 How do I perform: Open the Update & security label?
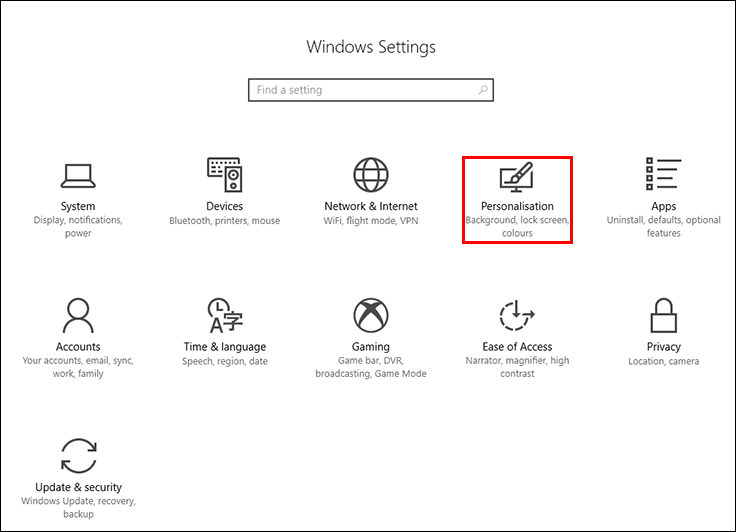click(x=78, y=487)
